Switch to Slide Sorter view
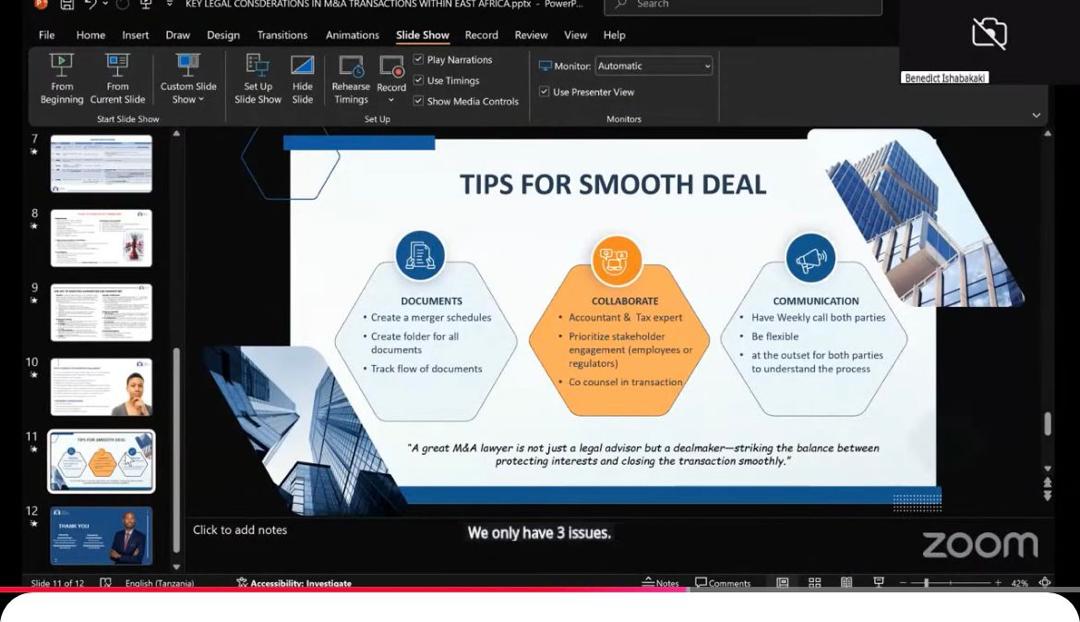1080x622 pixels. pyautogui.click(x=814, y=583)
